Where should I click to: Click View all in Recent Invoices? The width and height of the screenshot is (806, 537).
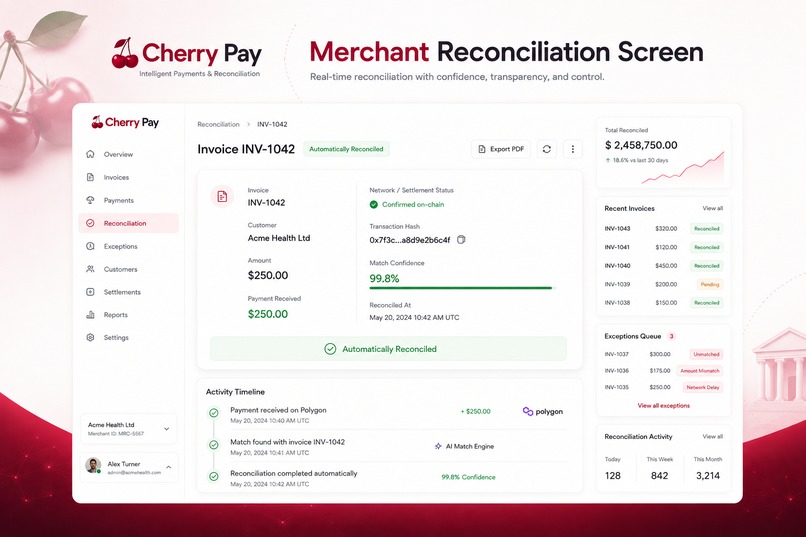[x=712, y=208]
